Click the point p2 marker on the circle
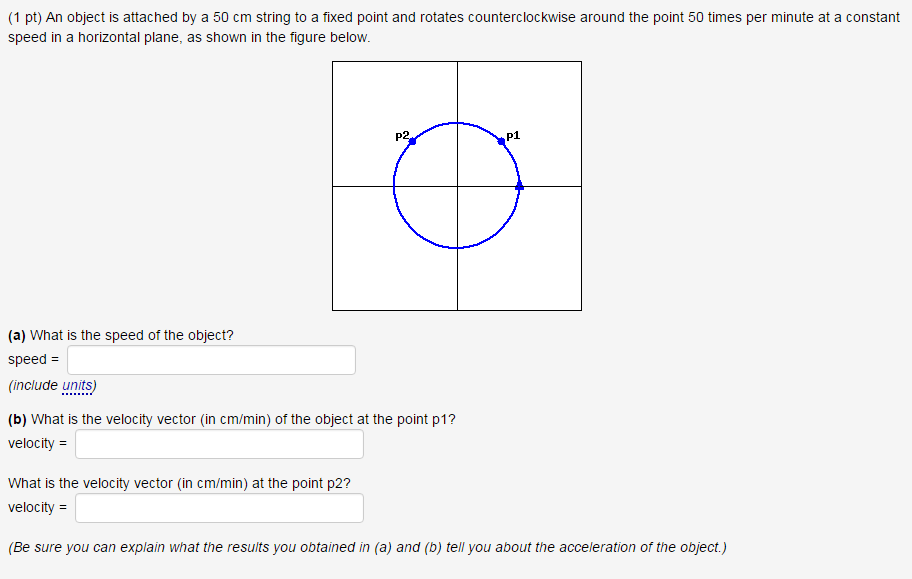Viewport: 912px width, 579px height. point(412,141)
